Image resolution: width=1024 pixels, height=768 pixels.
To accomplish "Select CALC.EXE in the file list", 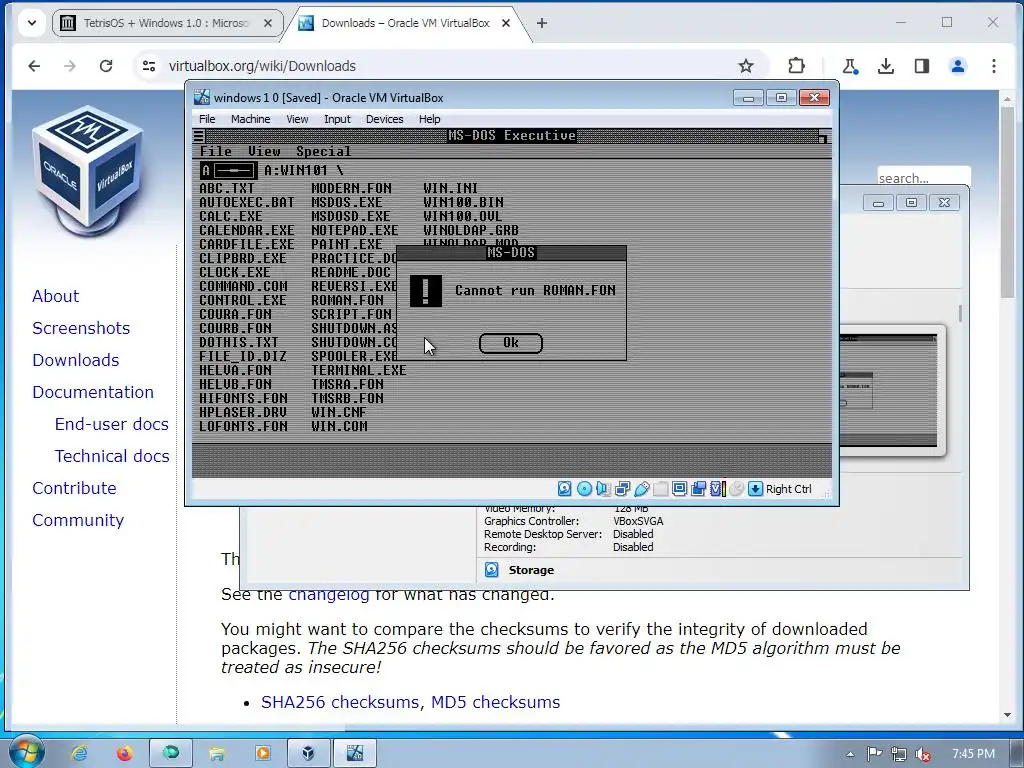I will click(x=231, y=216).
